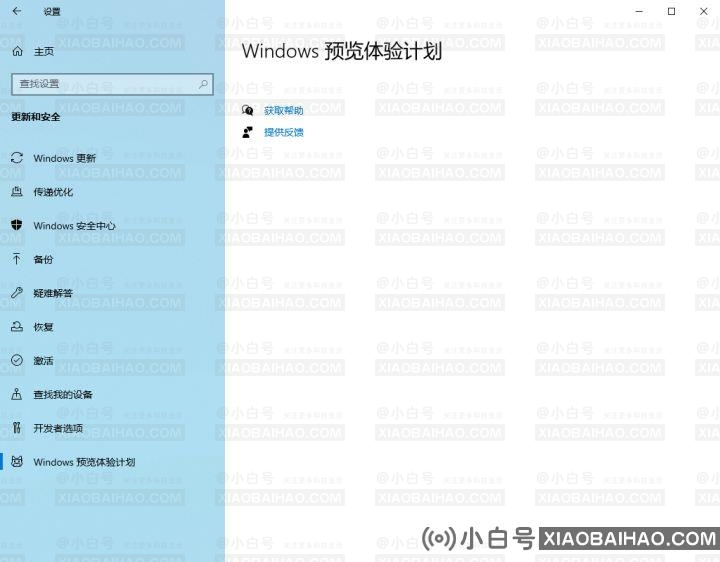The width and height of the screenshot is (720, 562).
Task: Focus the 查找设置 search field
Action: (x=112, y=84)
